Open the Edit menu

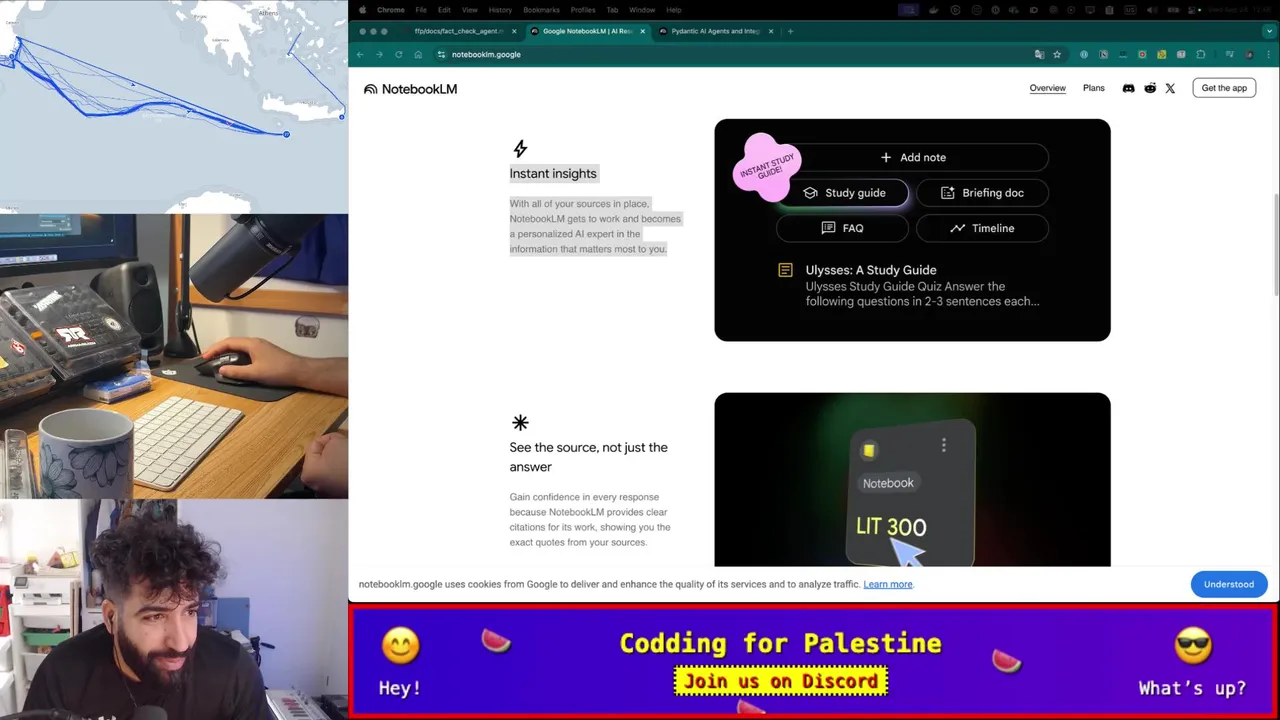[x=444, y=10]
